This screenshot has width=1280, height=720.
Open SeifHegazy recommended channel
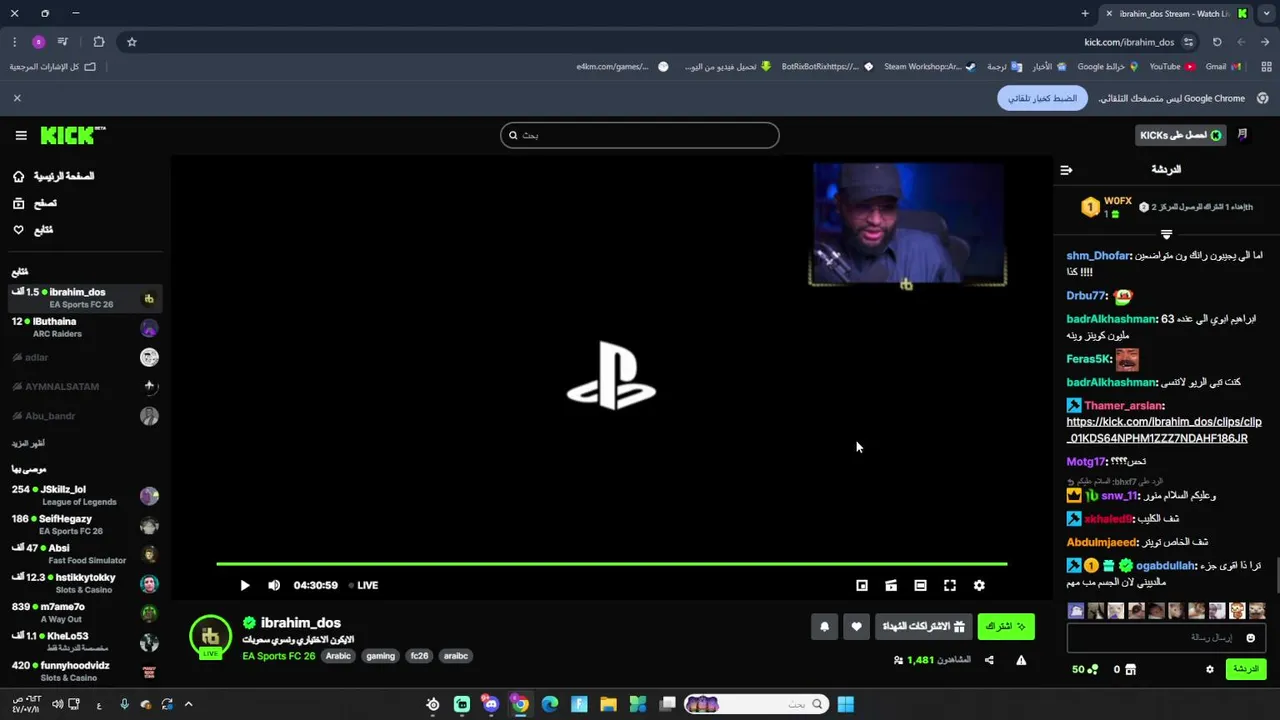tap(85, 525)
